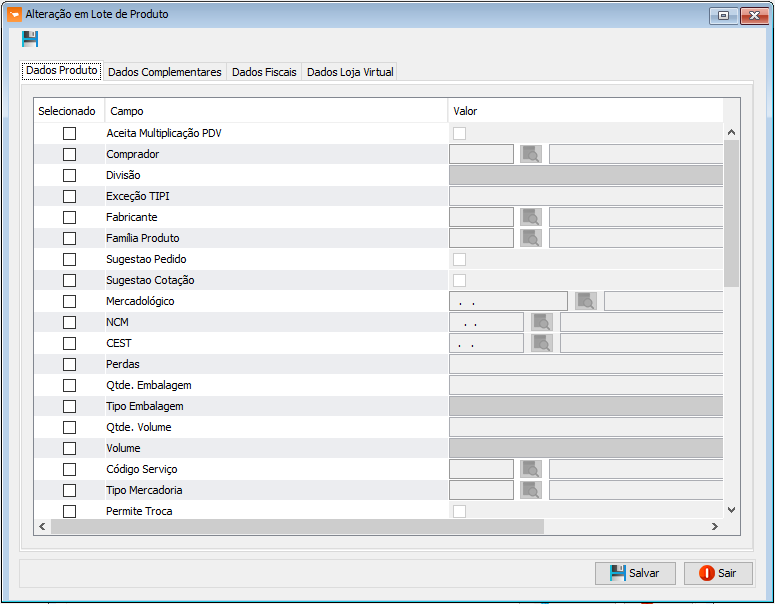
Task: Open the Mercadológico search lookup icon
Action: (x=586, y=301)
